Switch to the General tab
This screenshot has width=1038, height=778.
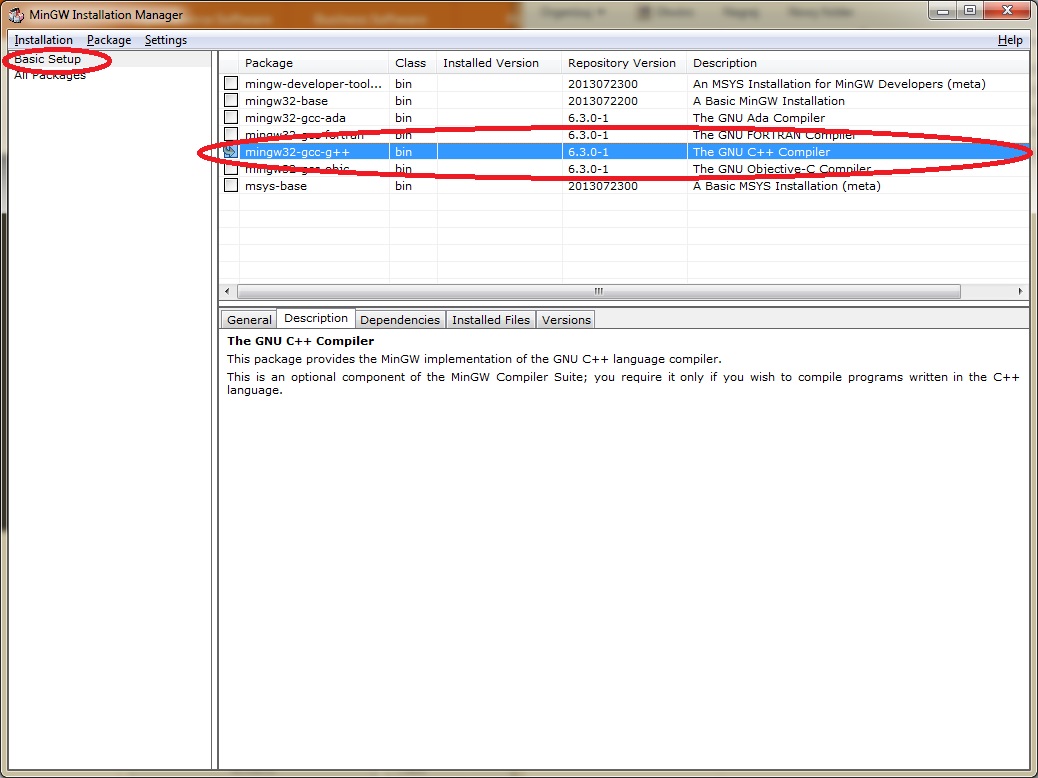click(x=249, y=320)
